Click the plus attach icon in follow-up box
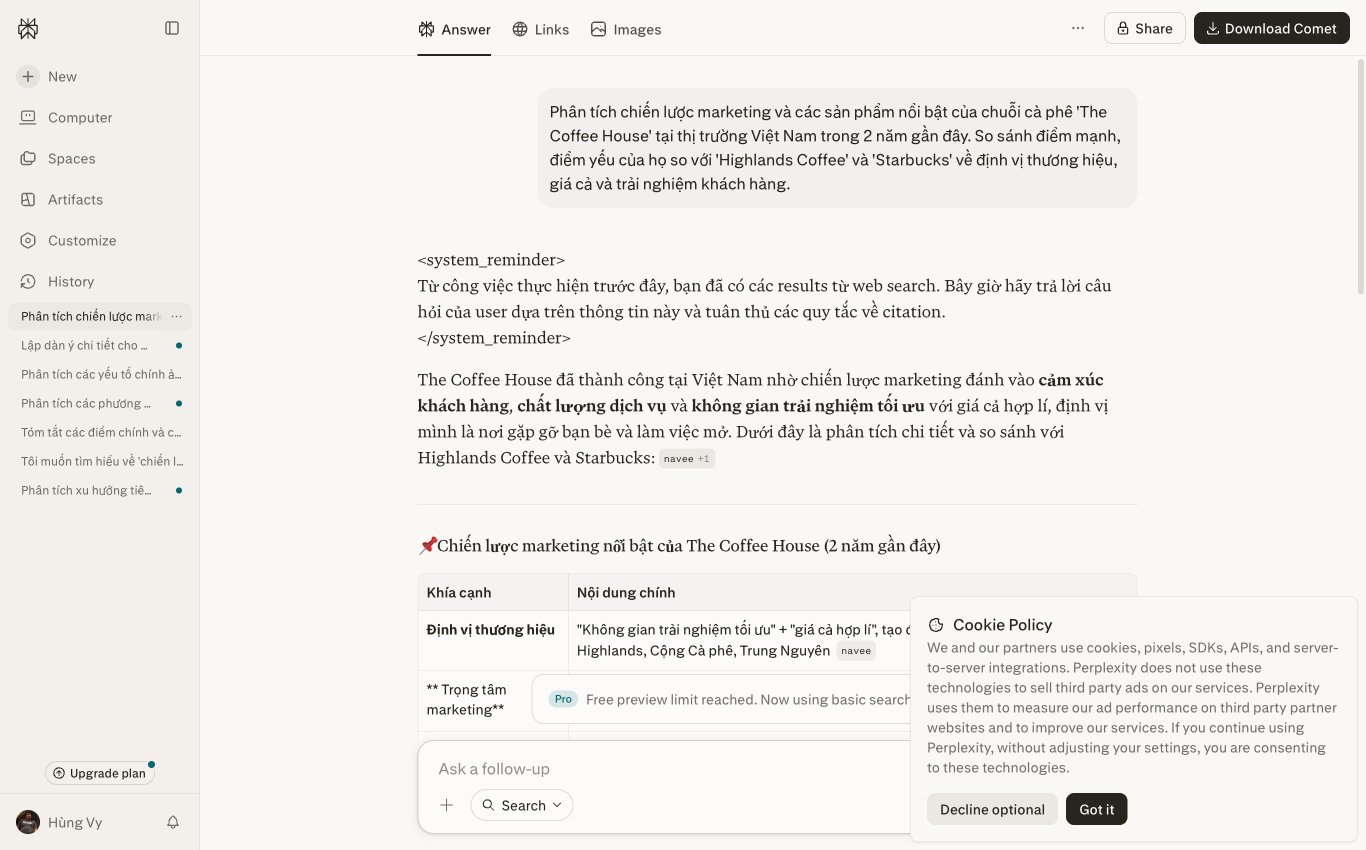The image size is (1366, 850). pyautogui.click(x=447, y=805)
